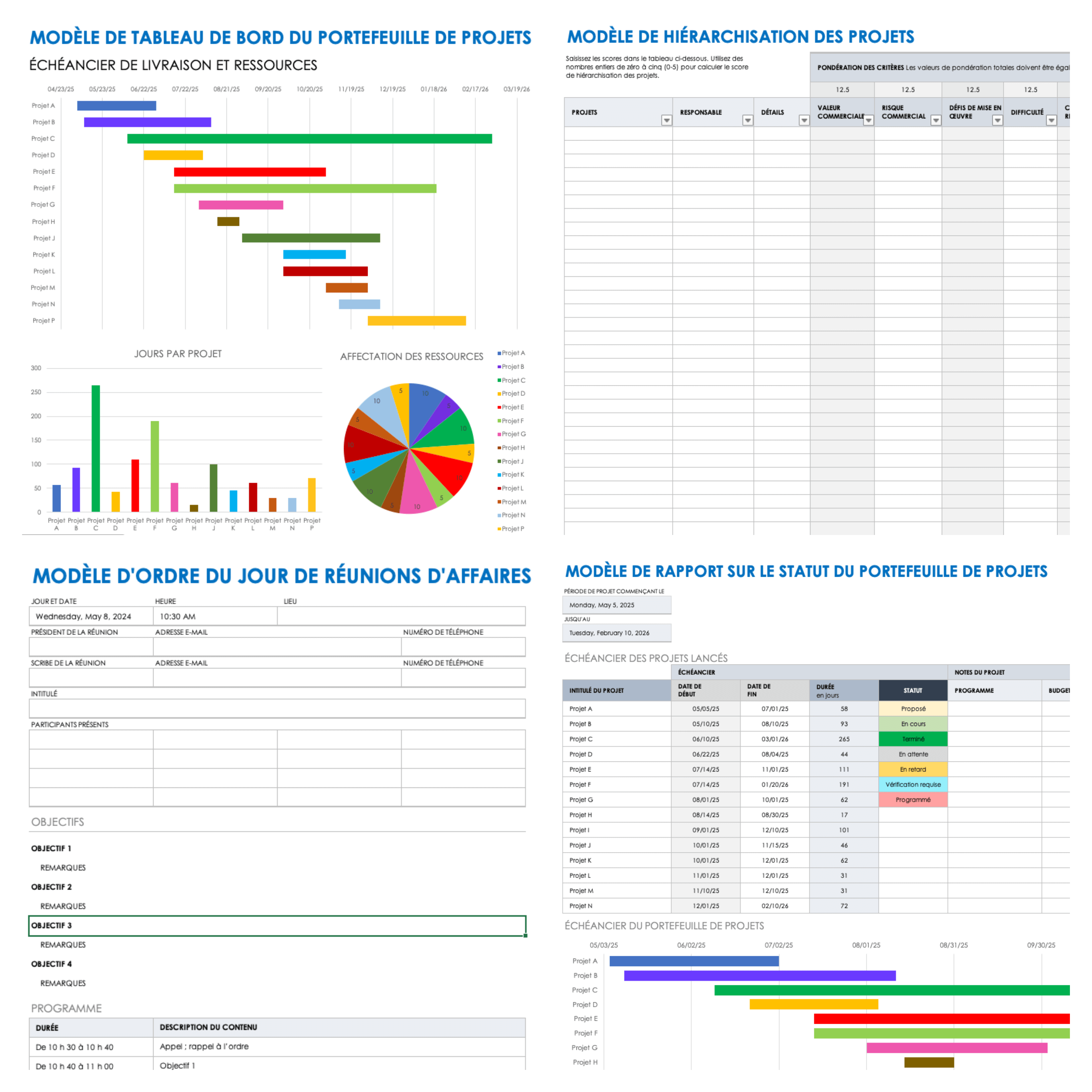Click the small brown Projet H bar in dashboard Gantt
Screen dimensions: 1092x1092
[229, 221]
